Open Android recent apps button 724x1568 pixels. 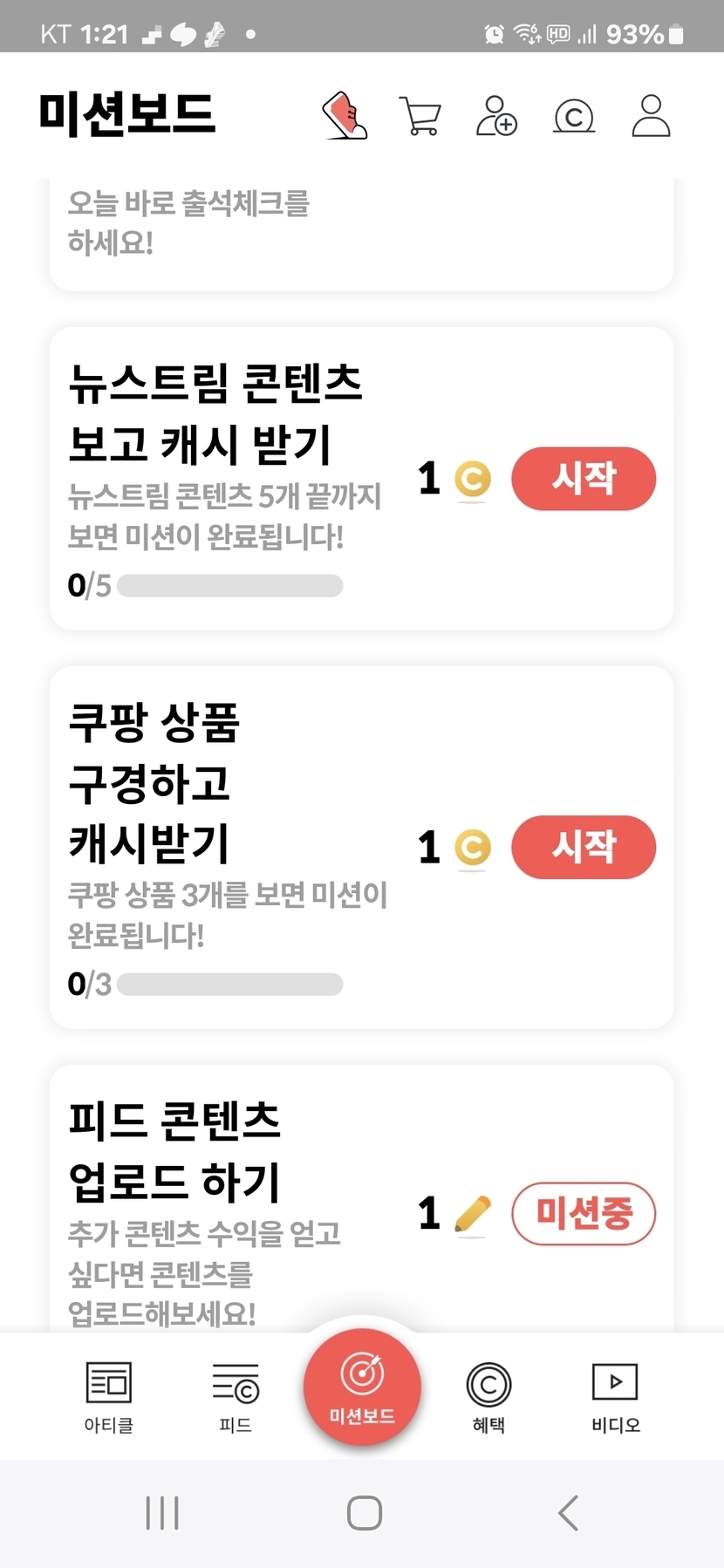click(162, 1513)
